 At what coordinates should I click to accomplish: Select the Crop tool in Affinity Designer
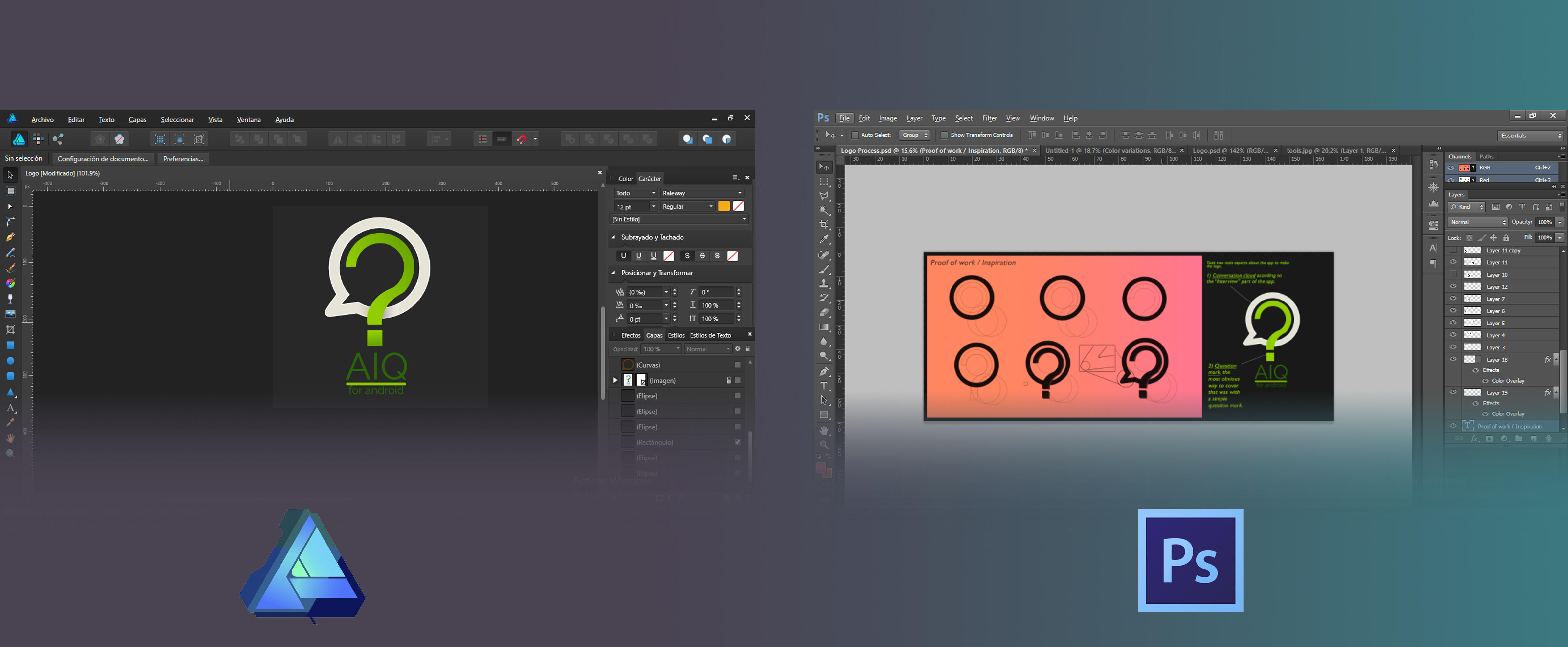[x=11, y=330]
